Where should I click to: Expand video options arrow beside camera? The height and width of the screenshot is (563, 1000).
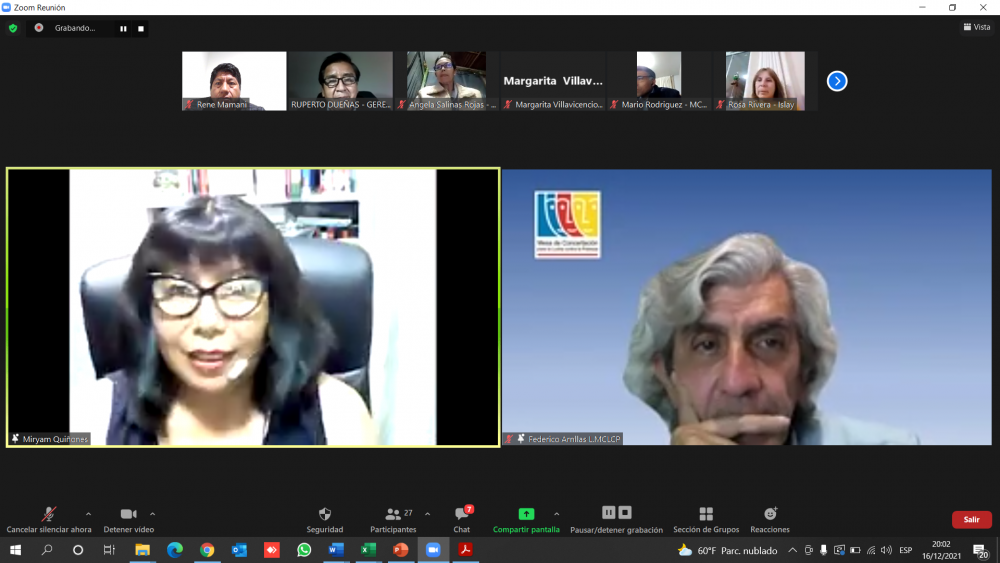pos(152,514)
